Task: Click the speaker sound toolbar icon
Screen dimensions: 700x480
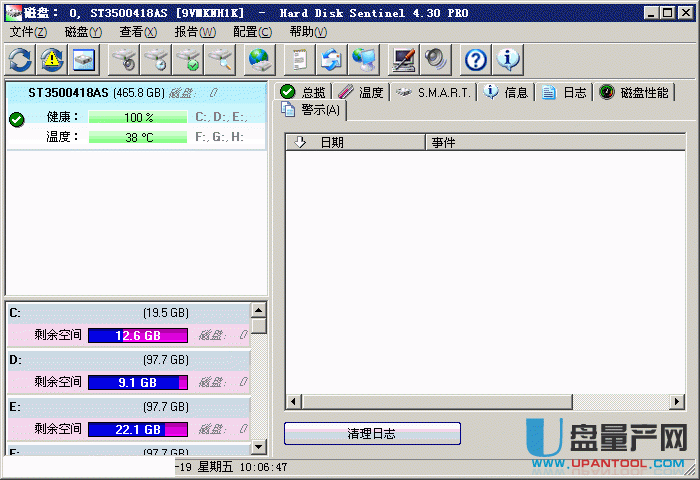Action: pyautogui.click(x=435, y=60)
